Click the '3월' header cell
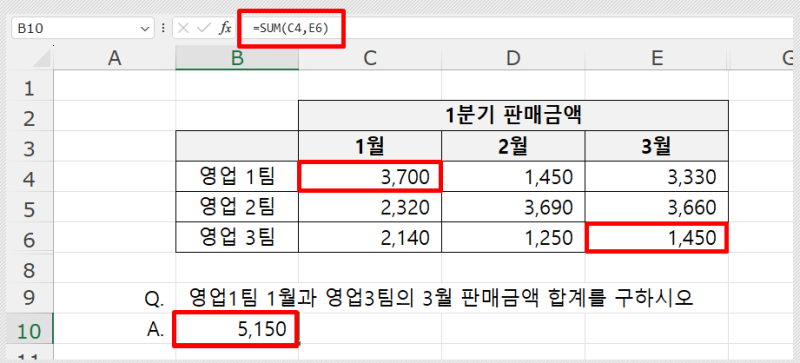Screen dimensions: 800x363 point(657,146)
